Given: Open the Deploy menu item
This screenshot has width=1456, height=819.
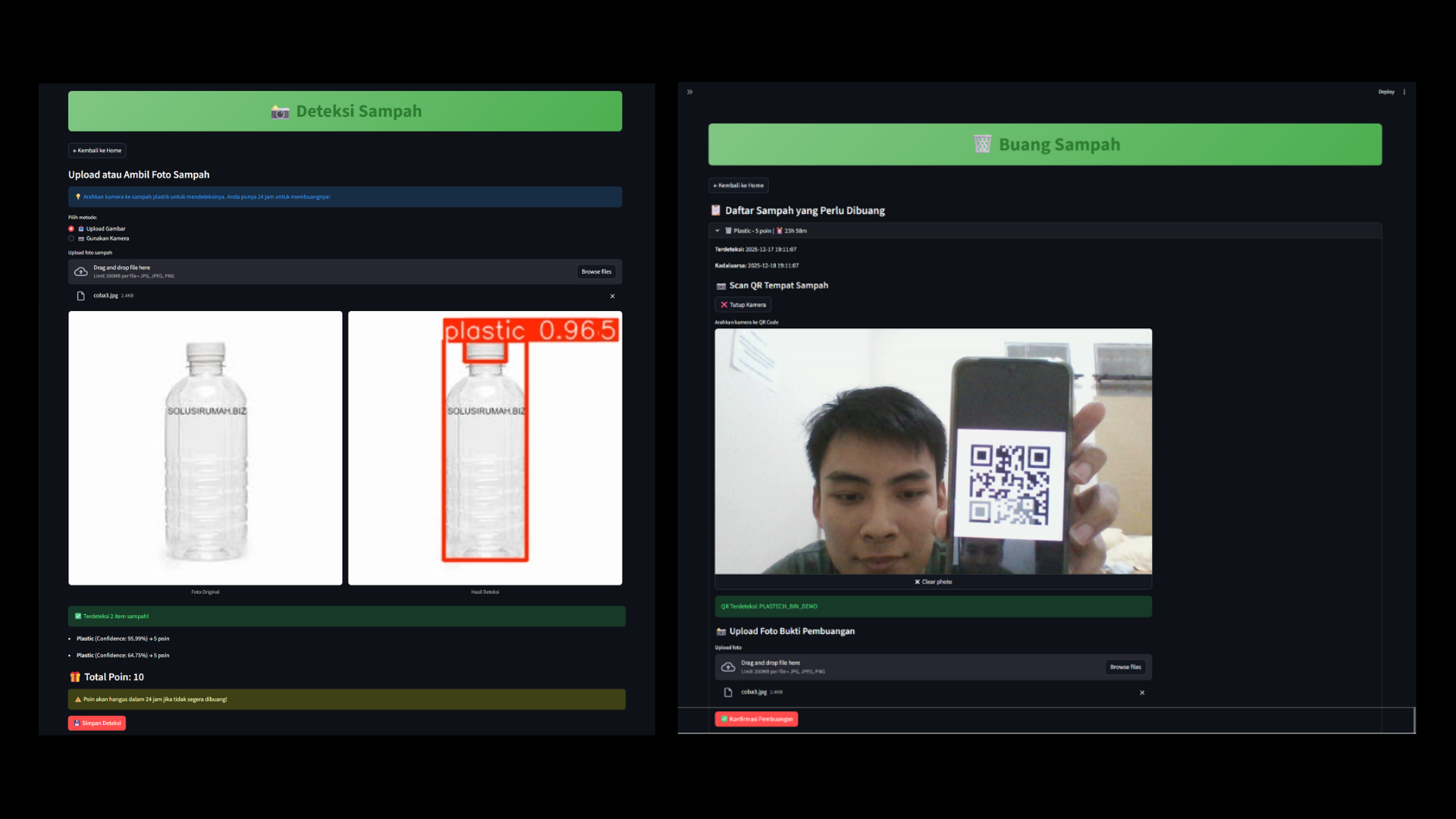Looking at the screenshot, I should tap(1386, 92).
